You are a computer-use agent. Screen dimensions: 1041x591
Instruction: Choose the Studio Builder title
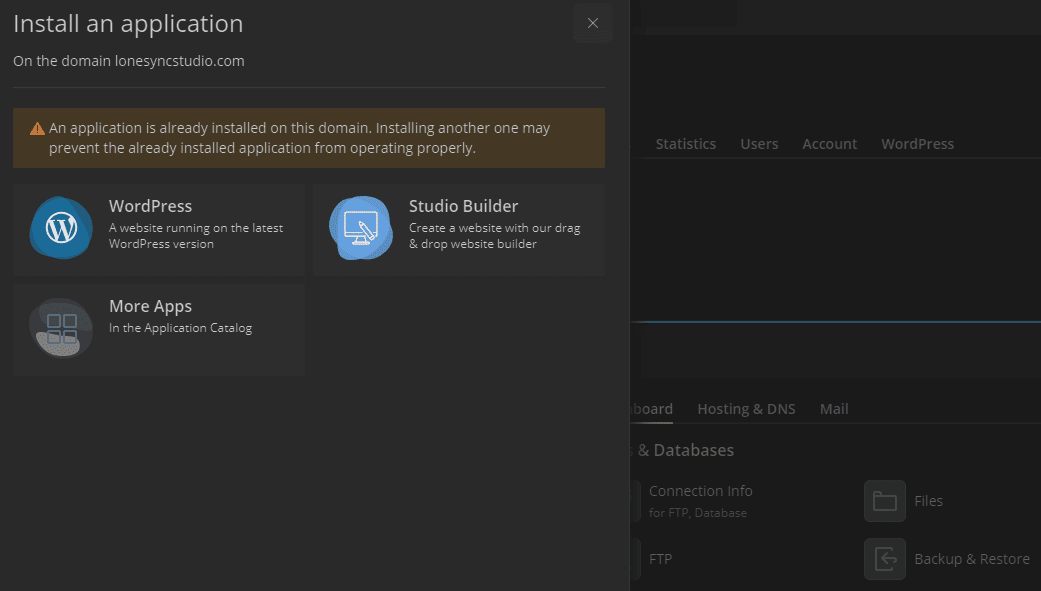[463, 206]
